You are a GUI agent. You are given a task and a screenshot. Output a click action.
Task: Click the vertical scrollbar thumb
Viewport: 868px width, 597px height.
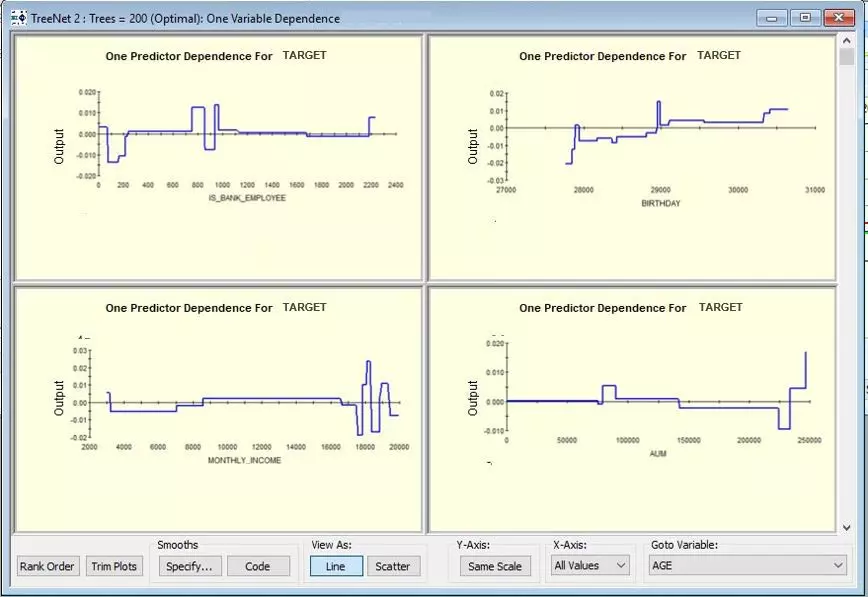(846, 57)
